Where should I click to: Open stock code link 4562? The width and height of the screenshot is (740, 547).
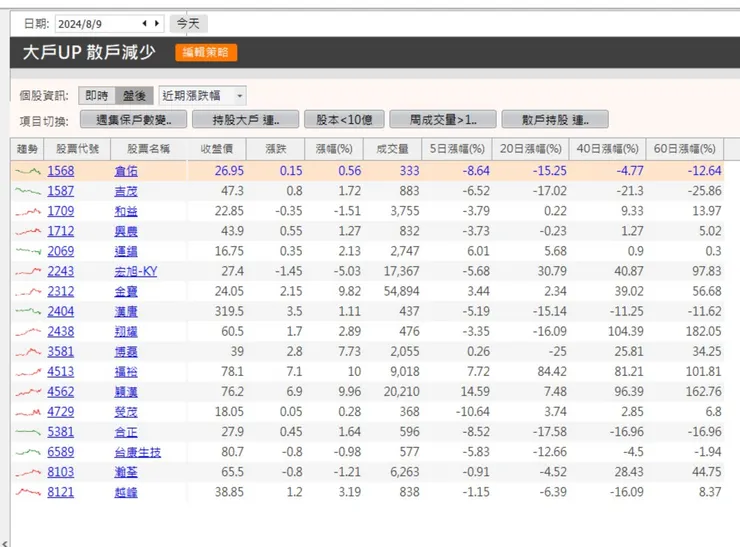pos(60,392)
